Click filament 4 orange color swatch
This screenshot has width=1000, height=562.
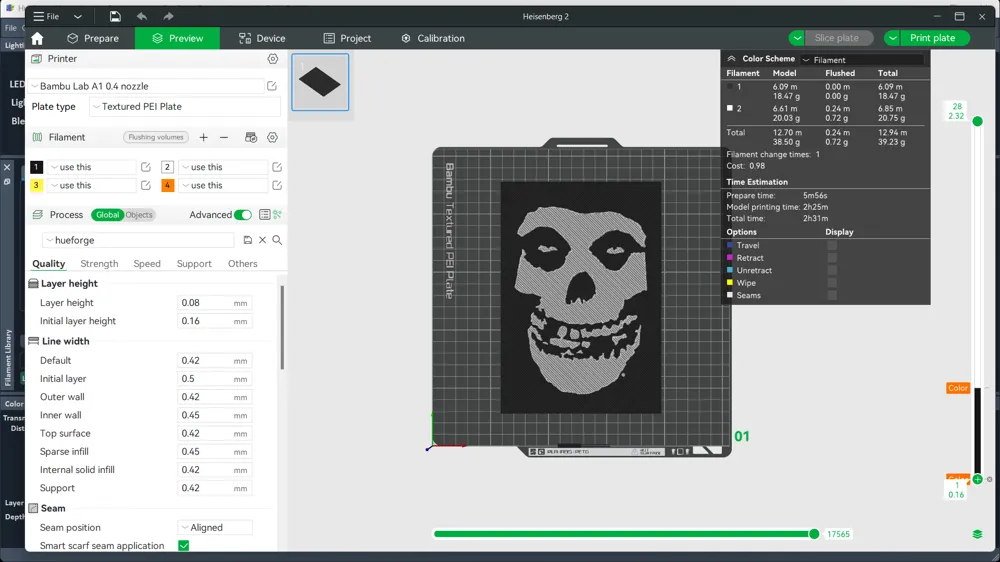(168, 186)
